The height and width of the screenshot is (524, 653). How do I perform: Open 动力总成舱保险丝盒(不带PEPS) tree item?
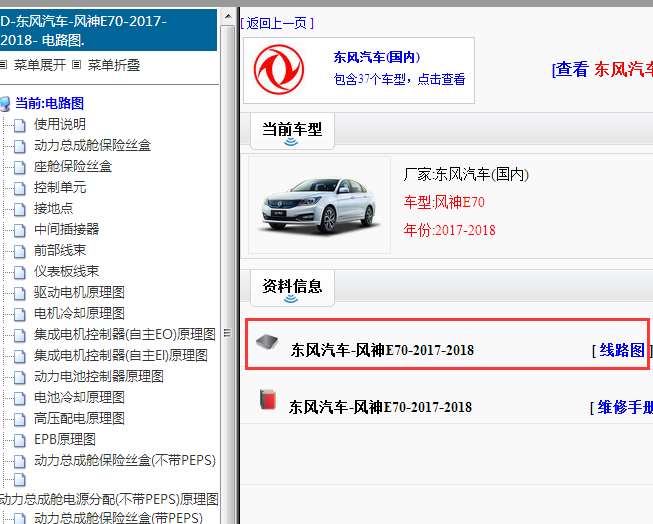125,460
